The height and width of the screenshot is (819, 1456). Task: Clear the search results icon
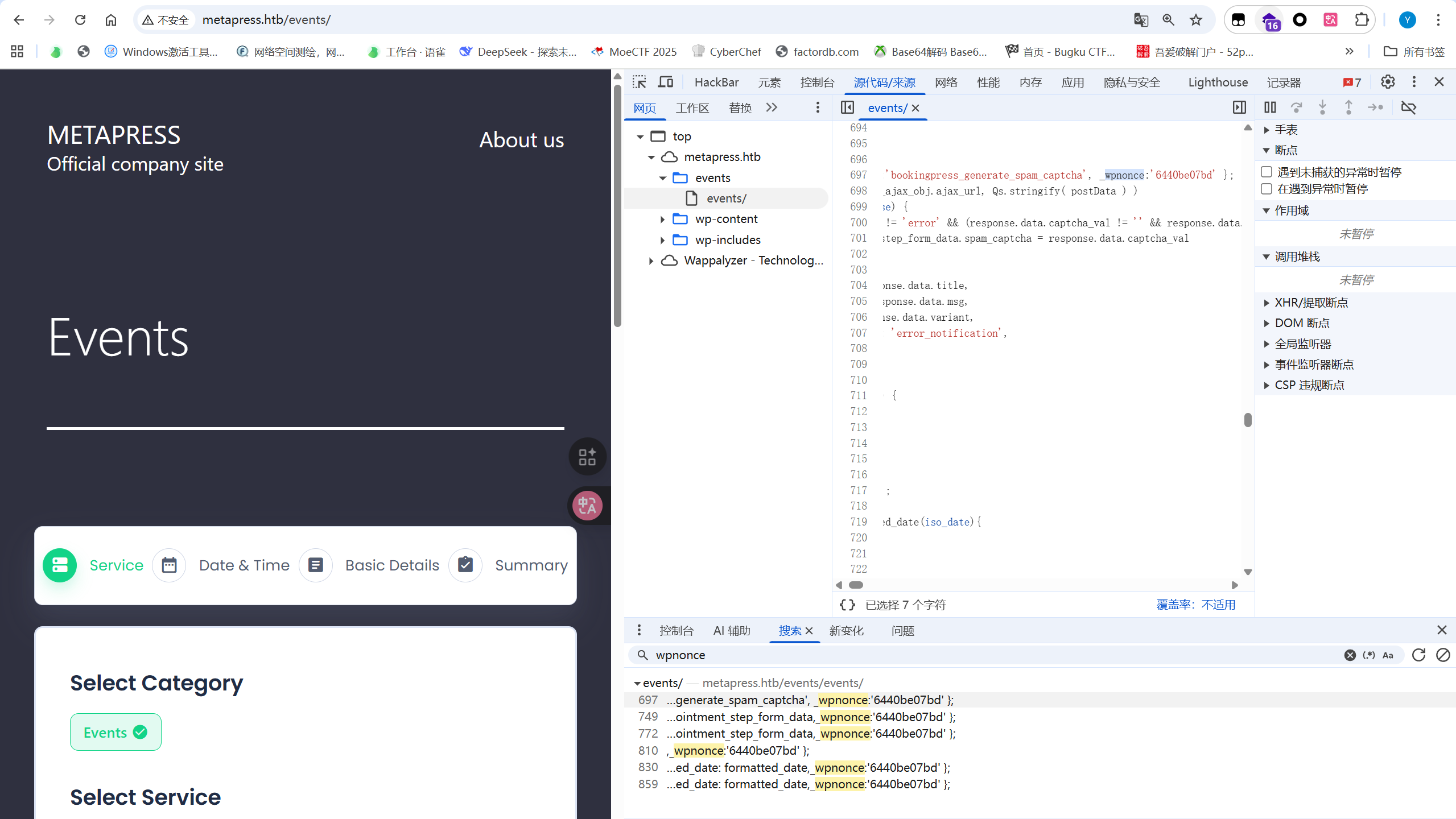tap(1443, 655)
